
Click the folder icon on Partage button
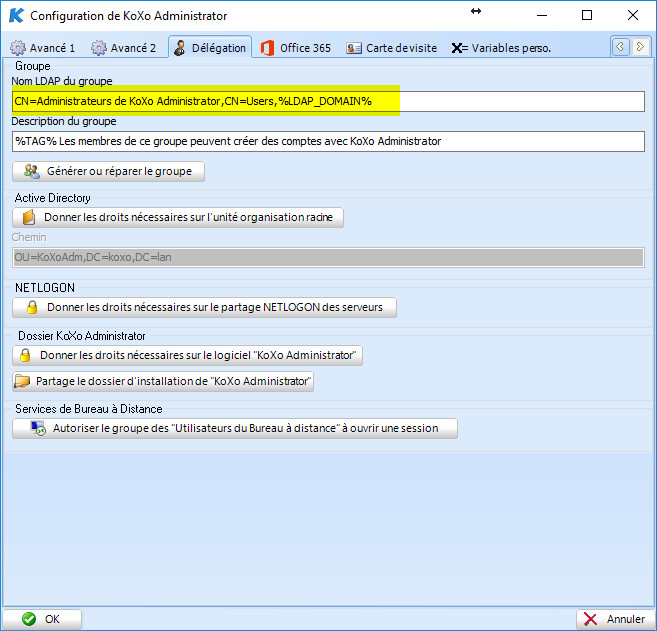[22, 382]
